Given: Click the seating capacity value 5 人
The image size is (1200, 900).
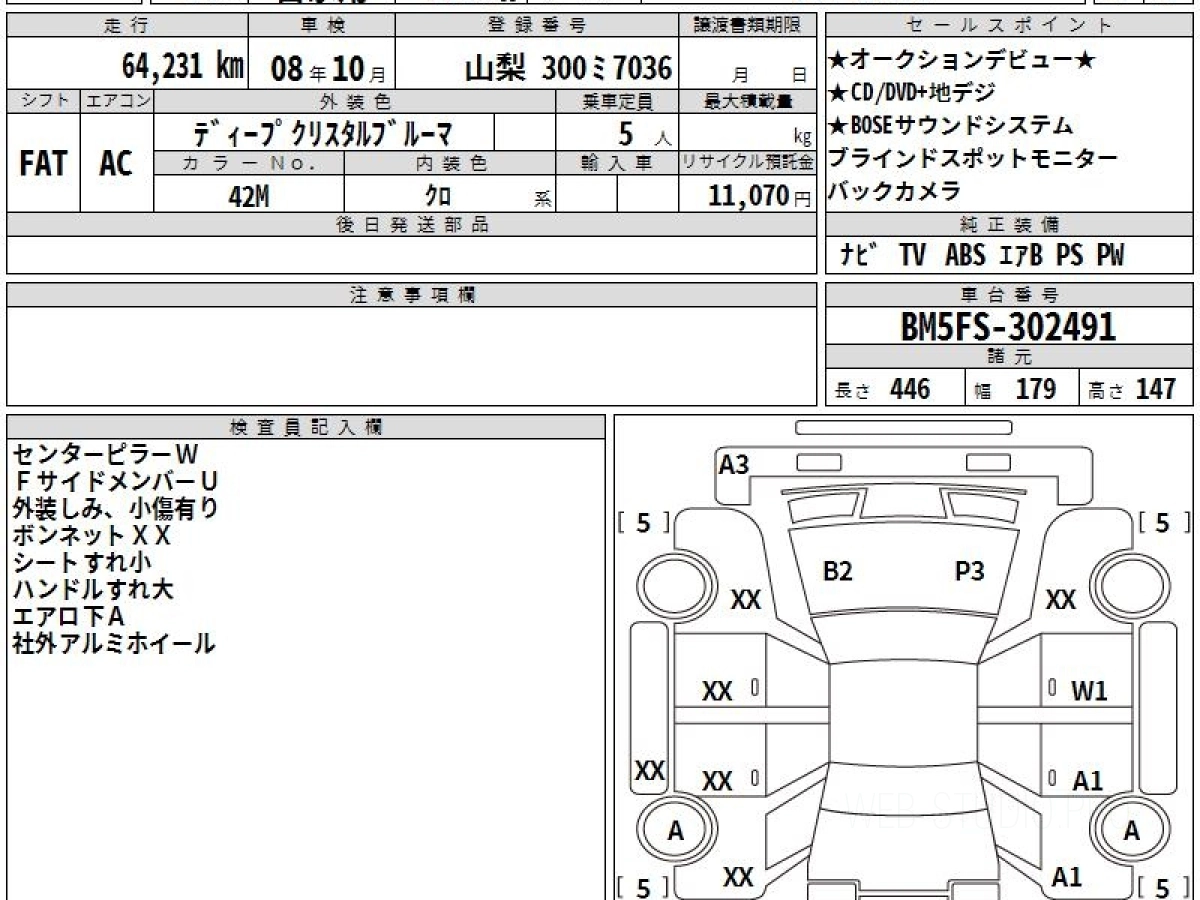Looking at the screenshot, I should [x=644, y=133].
